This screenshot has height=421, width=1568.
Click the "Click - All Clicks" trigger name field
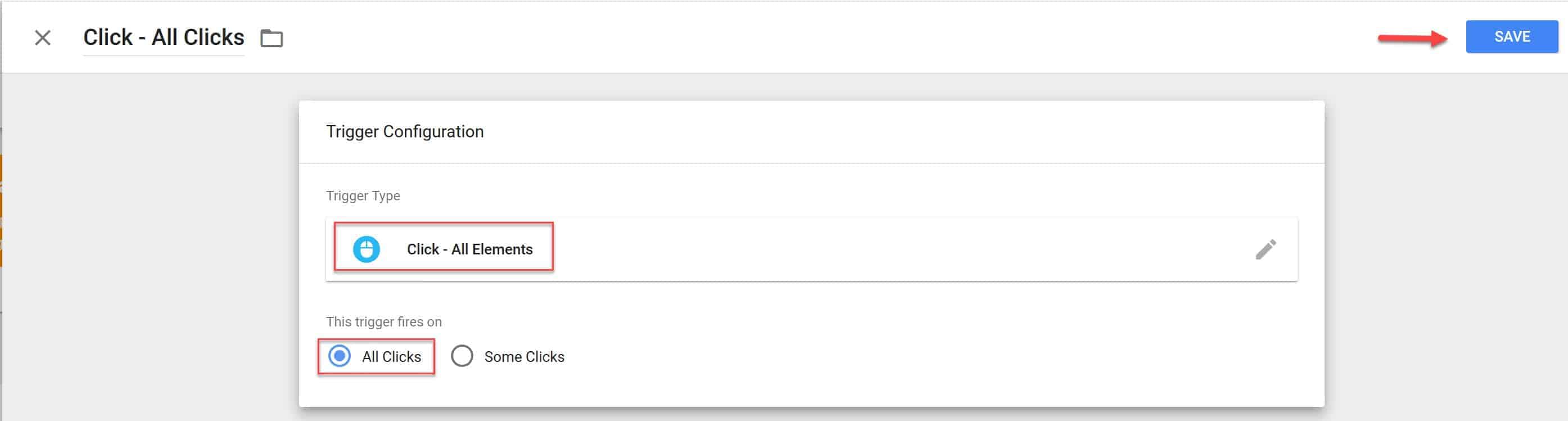click(x=163, y=38)
